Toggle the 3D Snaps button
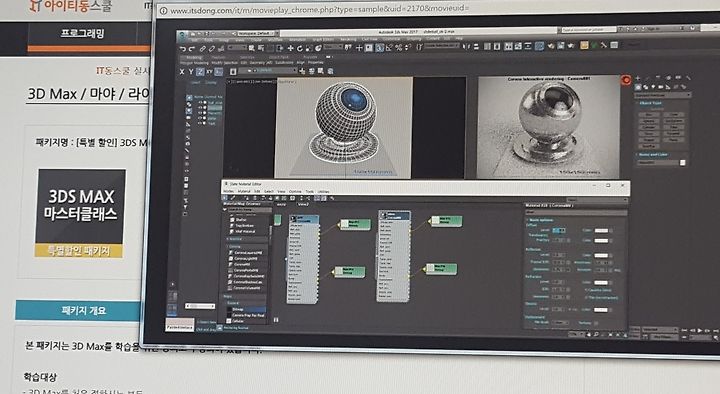 [x=379, y=48]
